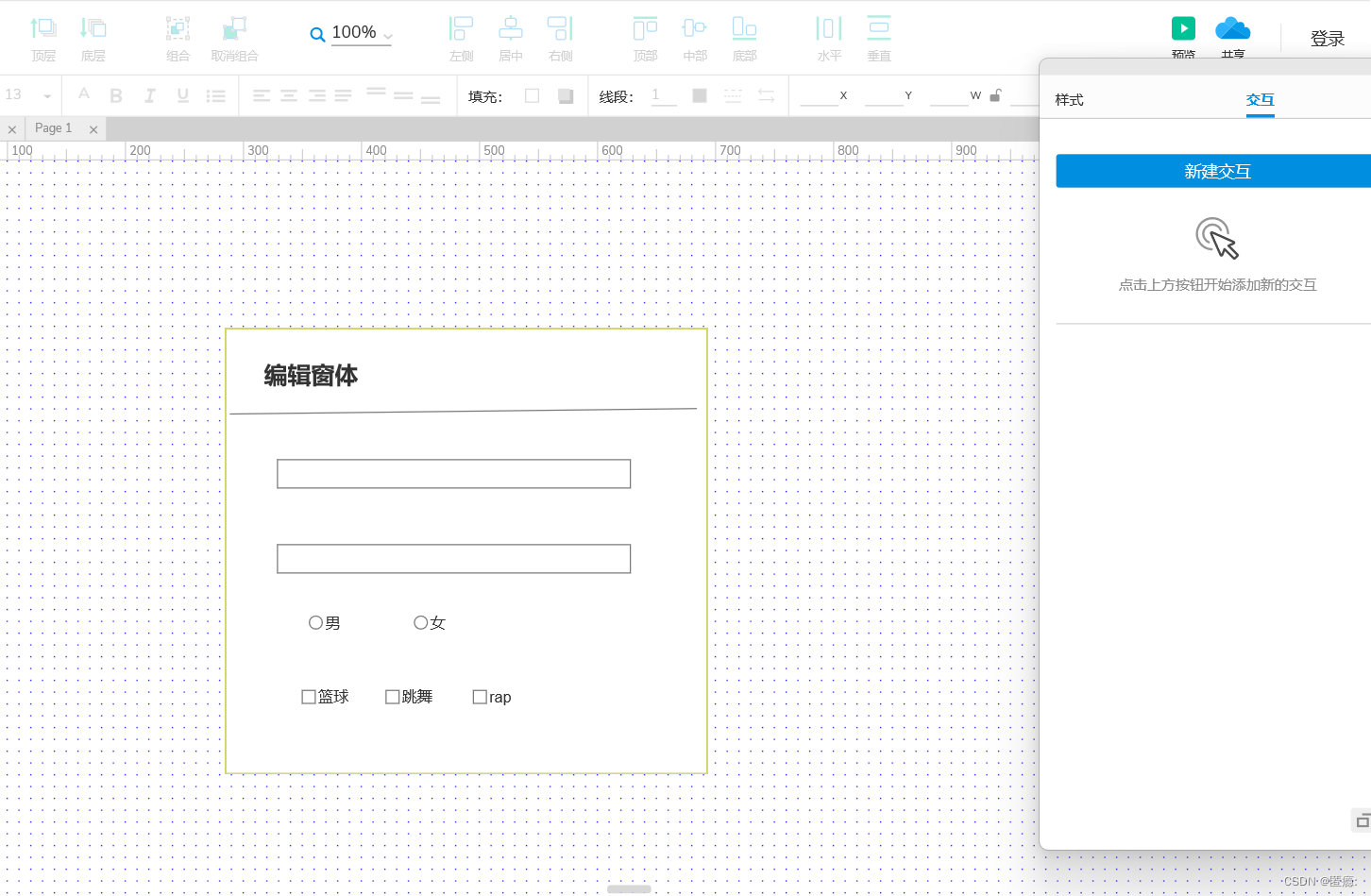This screenshot has width=1371, height=896.
Task: Align right using the 右侧 icon
Action: pyautogui.click(x=560, y=28)
